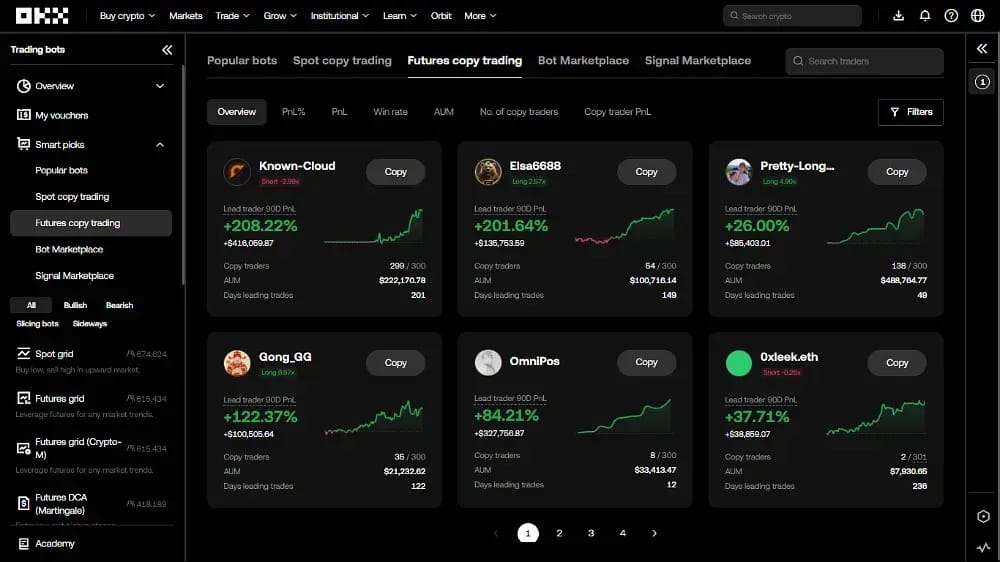This screenshot has width=1000, height=562.
Task: Open the Spot grid bot icon
Action: click(x=24, y=353)
